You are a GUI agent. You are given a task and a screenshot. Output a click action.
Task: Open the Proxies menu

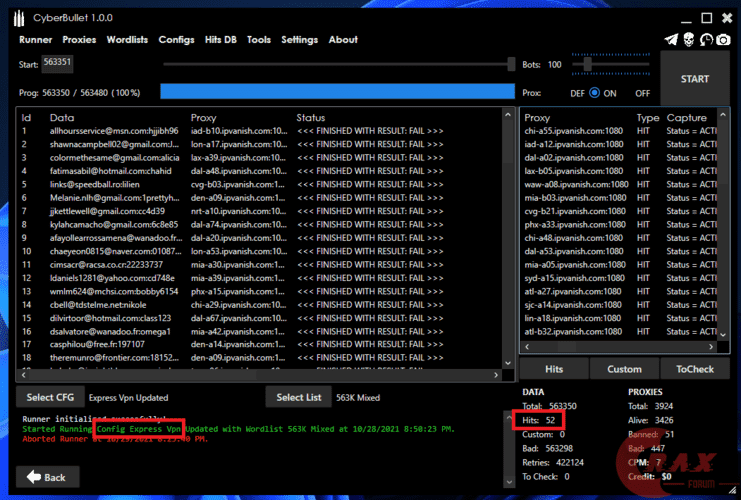pyautogui.click(x=79, y=40)
